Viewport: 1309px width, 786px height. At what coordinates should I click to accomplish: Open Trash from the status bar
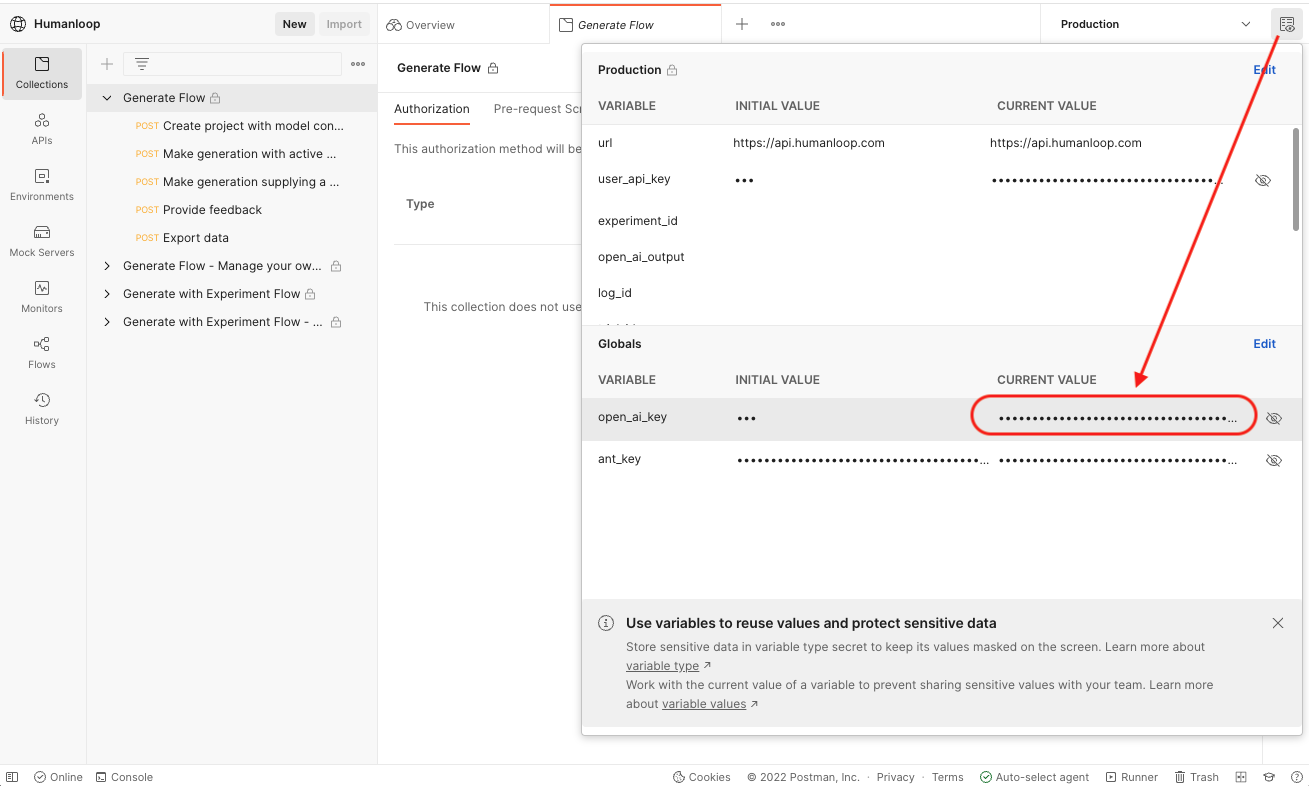pos(1196,777)
